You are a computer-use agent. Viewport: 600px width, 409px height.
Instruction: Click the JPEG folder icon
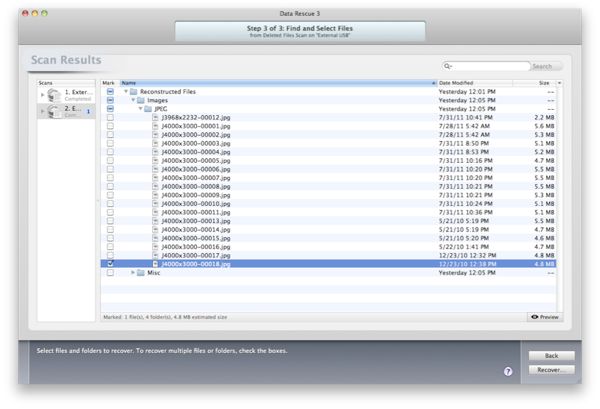coord(148,109)
